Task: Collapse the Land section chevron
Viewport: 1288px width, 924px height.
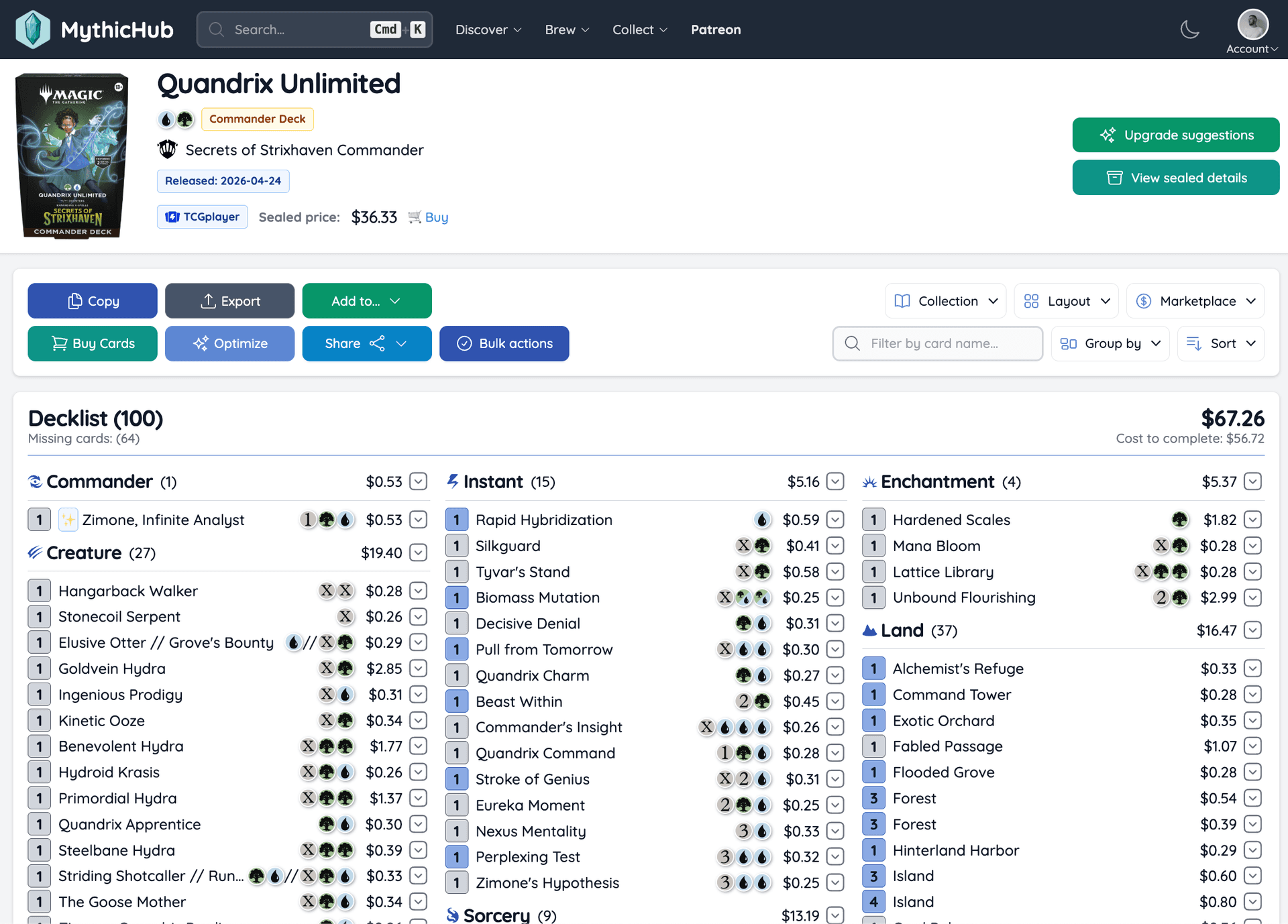Action: pyautogui.click(x=1252, y=630)
